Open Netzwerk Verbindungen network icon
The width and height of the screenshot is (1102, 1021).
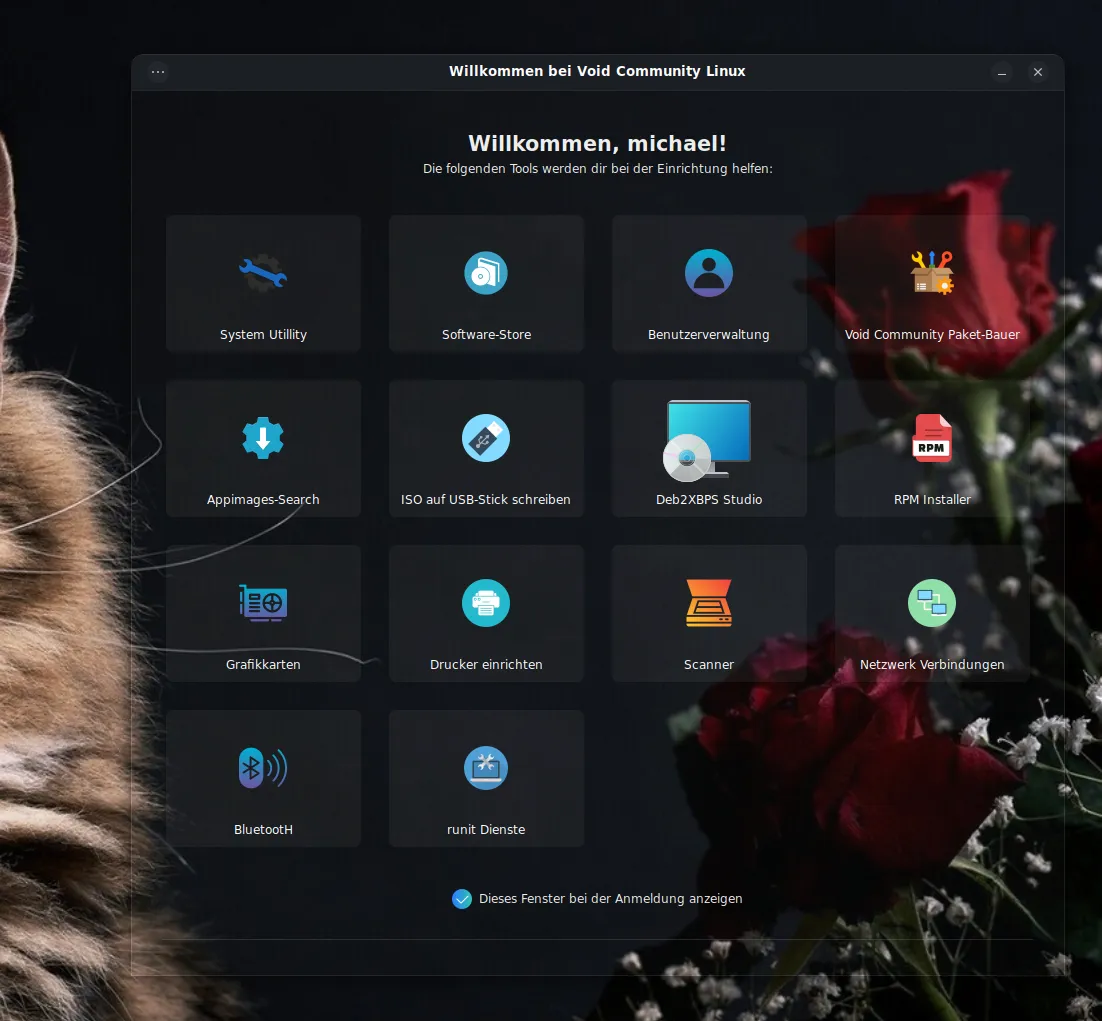(x=932, y=603)
